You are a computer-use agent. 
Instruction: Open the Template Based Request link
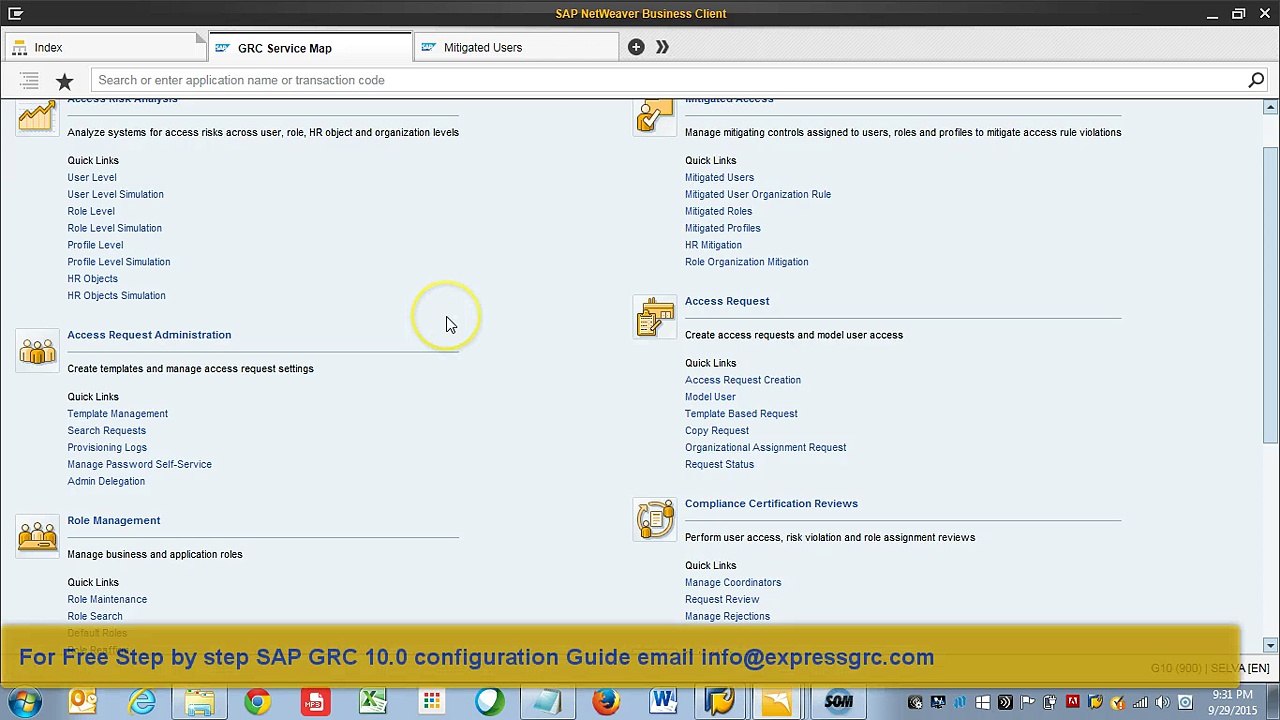point(741,414)
